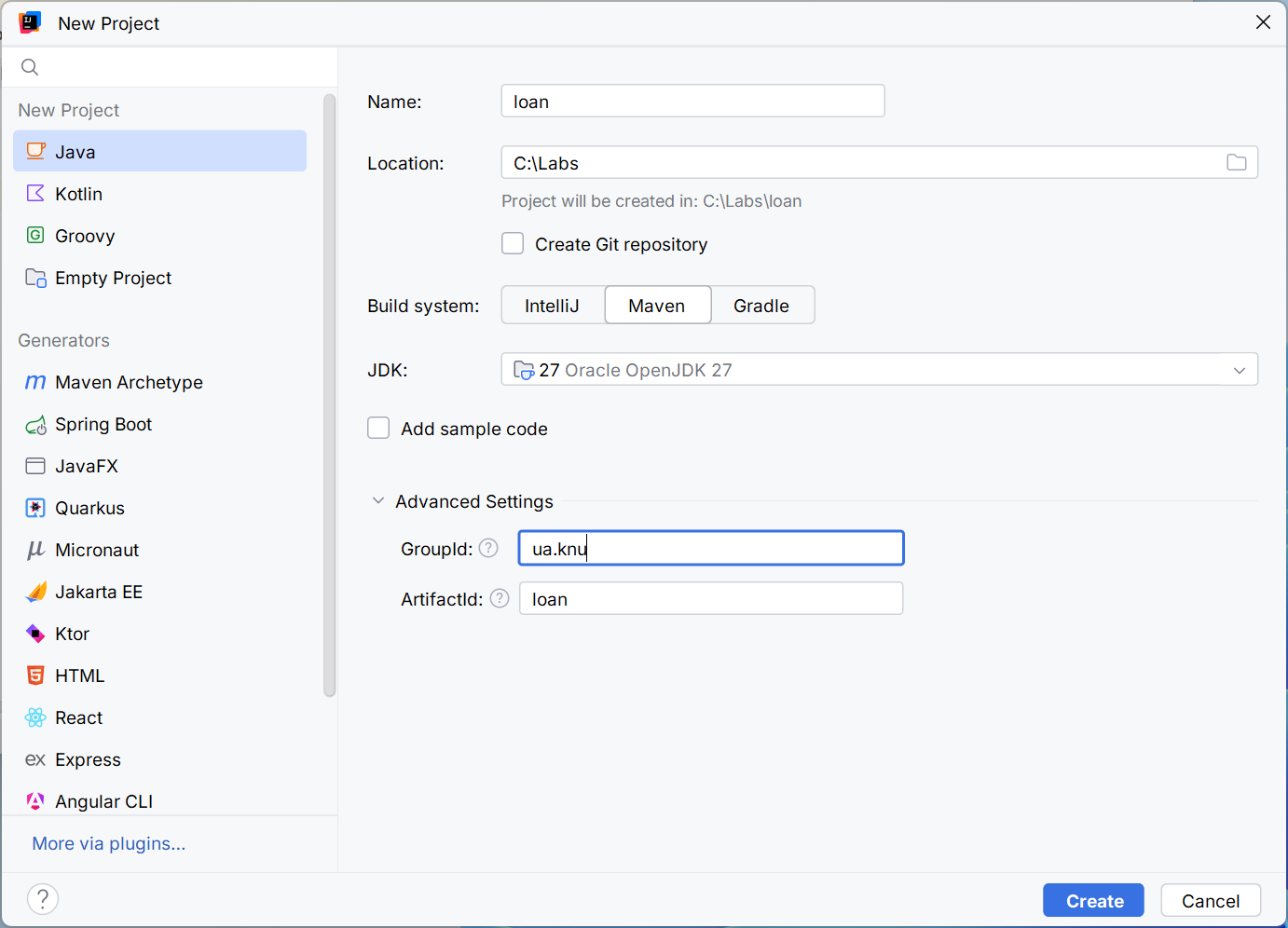Focus the GroupId text field
This screenshot has height=928, width=1288.
click(x=711, y=548)
